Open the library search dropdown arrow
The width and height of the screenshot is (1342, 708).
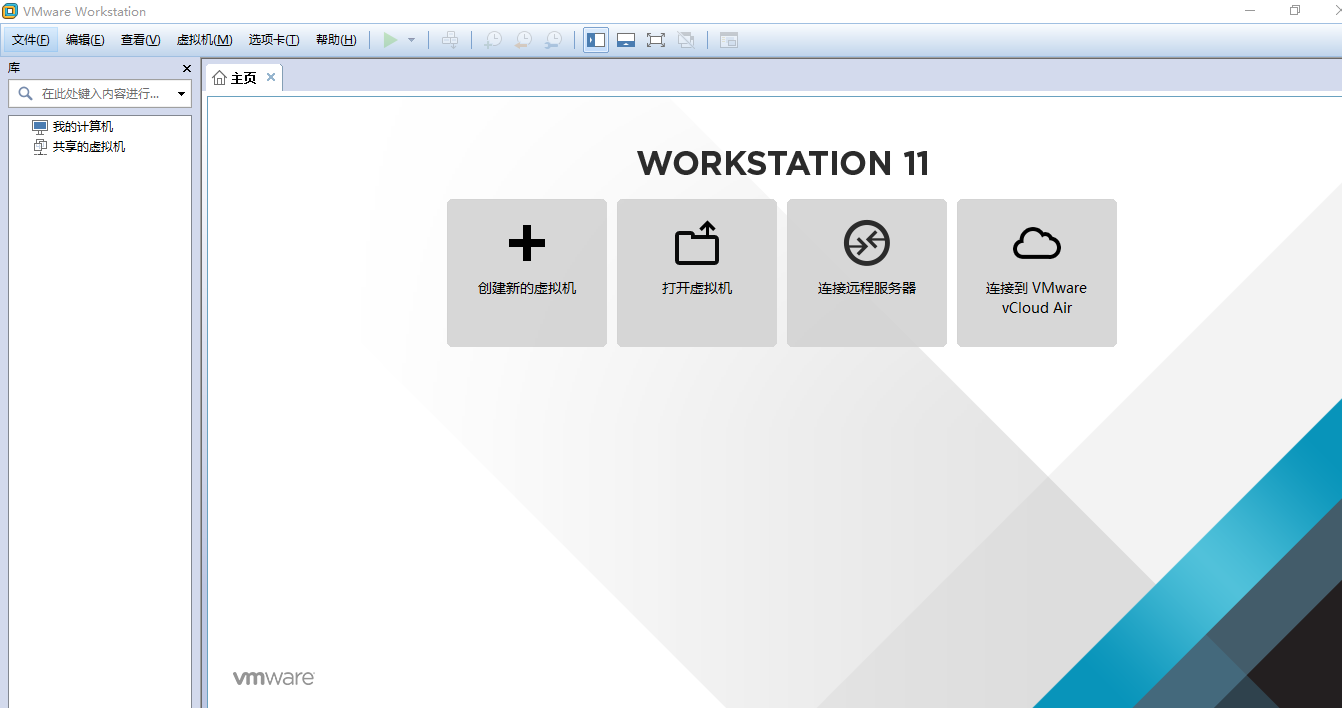(181, 94)
